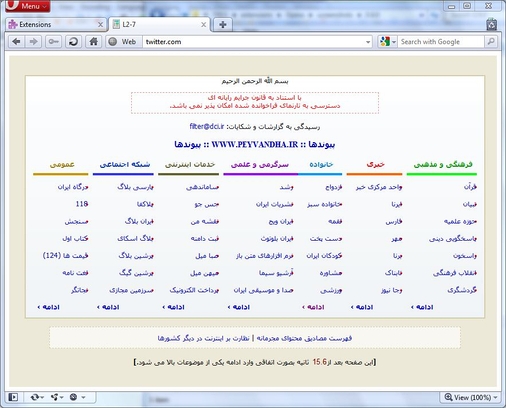506x408 pixels.
Task: Click the zoom magnifier View icon
Action: point(448,397)
